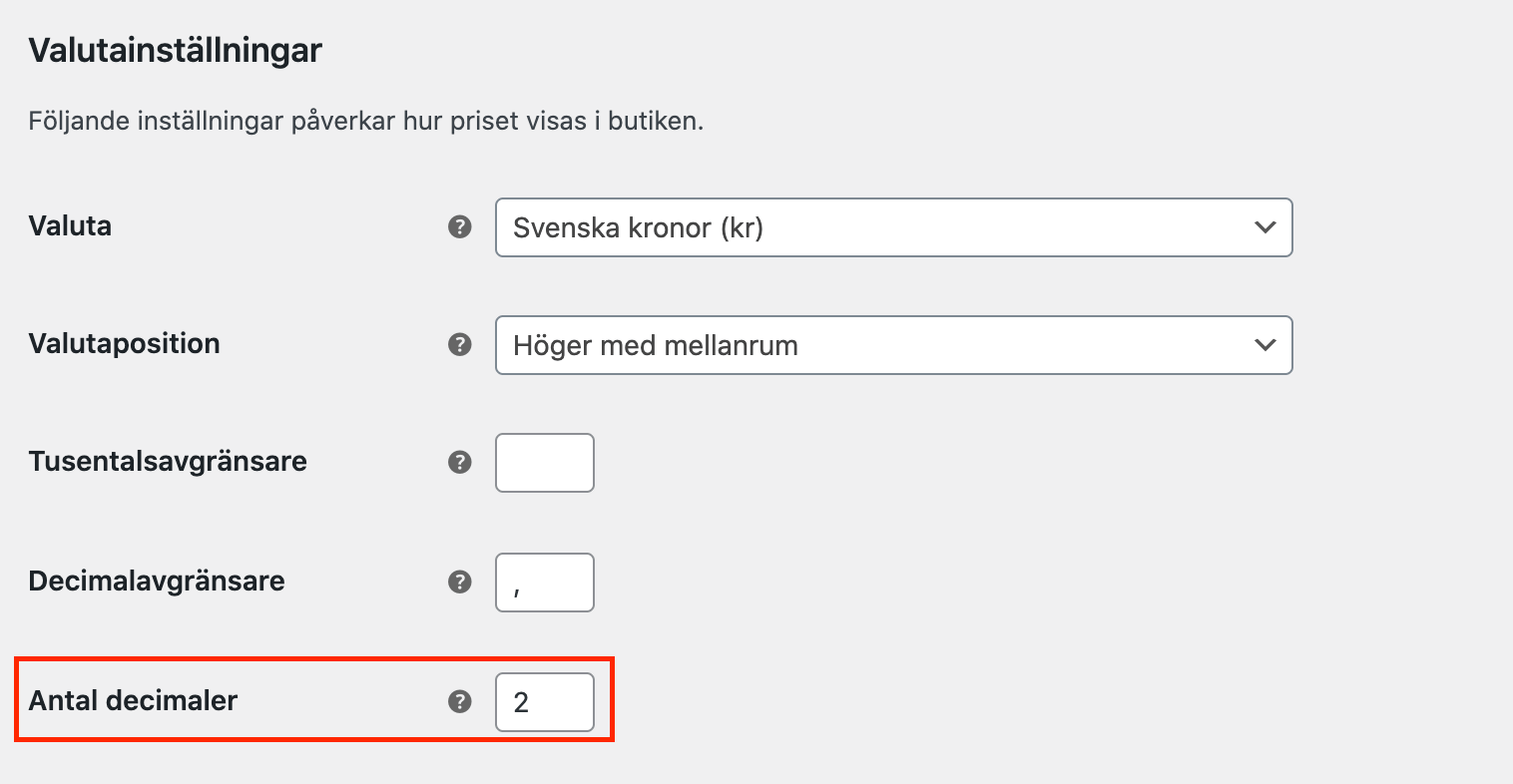Focus the empty Tusentalsavgränsare input field
The image size is (1513, 784).
tap(545, 463)
